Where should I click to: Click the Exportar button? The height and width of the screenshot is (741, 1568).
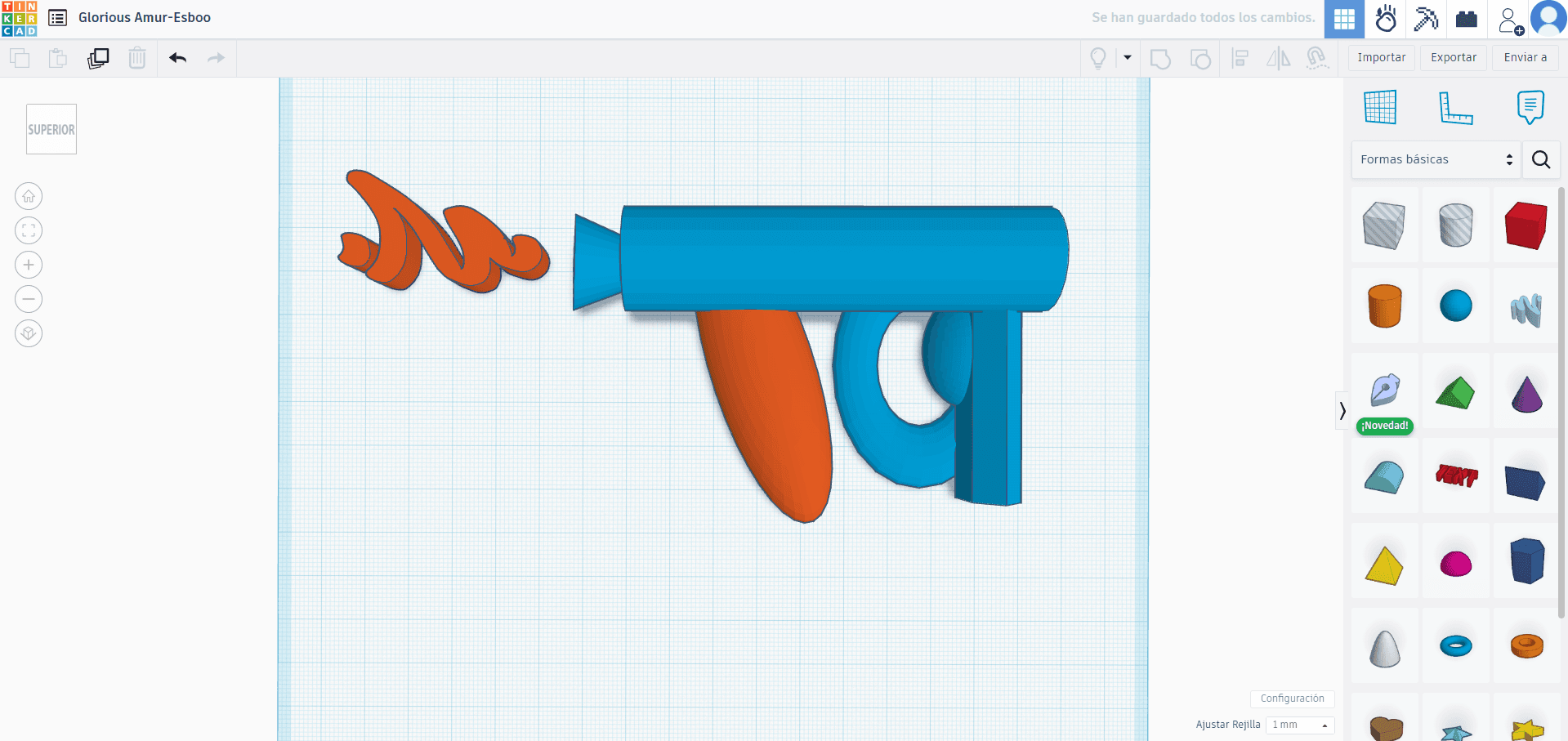[x=1453, y=58]
